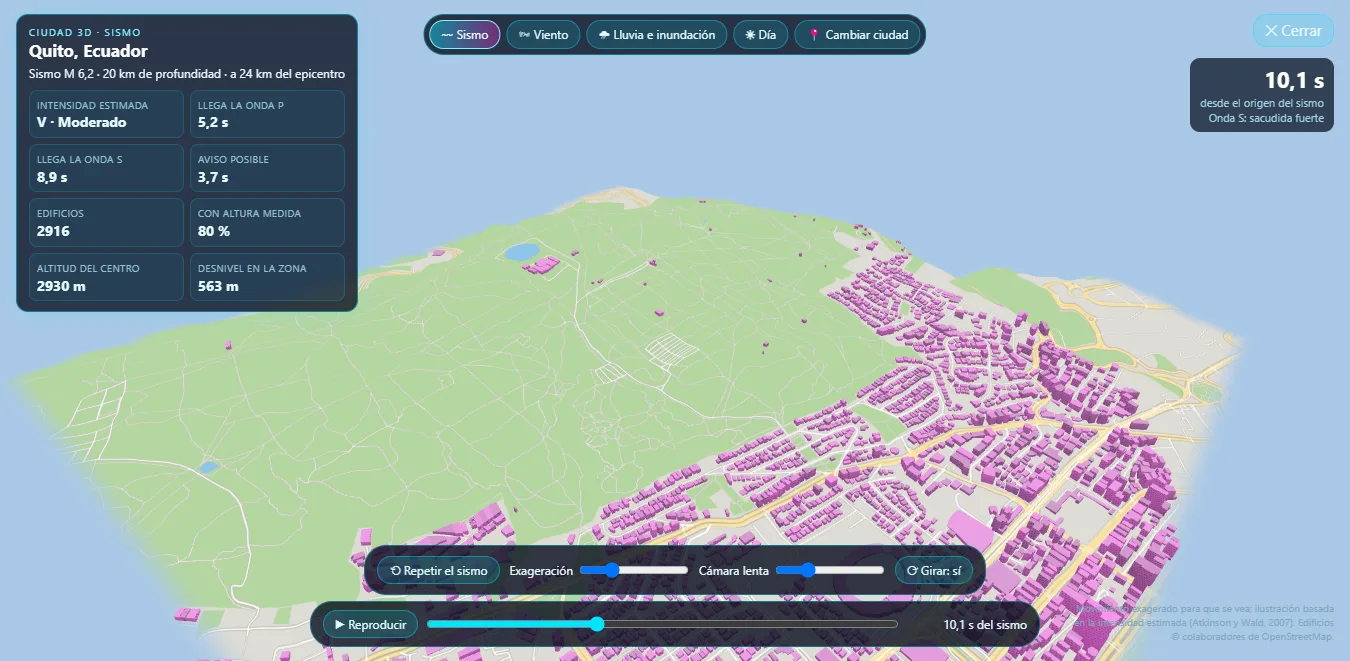Click the 10,1 s del sismo label
Image resolution: width=1350 pixels, height=661 pixels.
(x=985, y=625)
